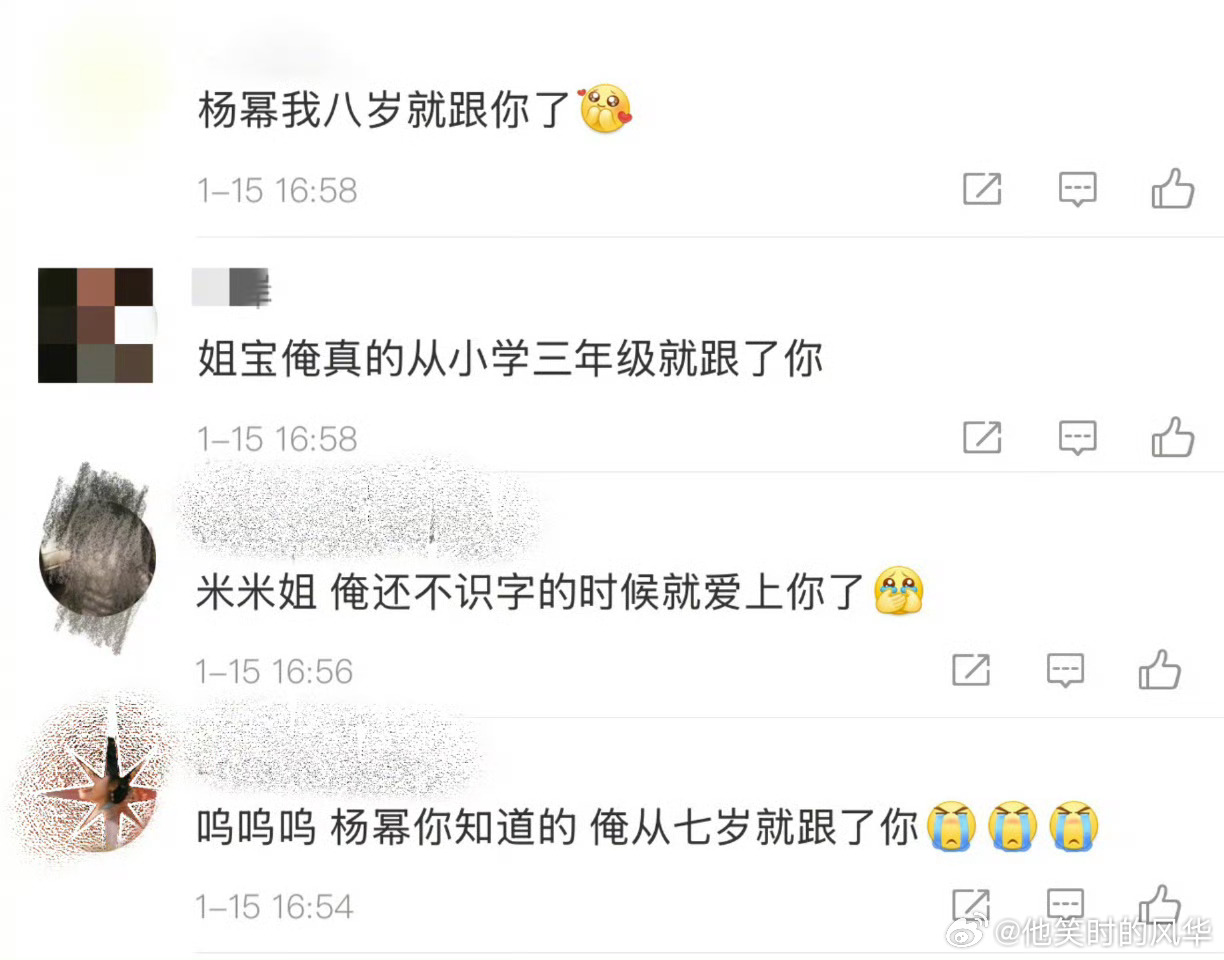Open the round gray sketch avatar profile
This screenshot has height=960, width=1224.
click(97, 558)
